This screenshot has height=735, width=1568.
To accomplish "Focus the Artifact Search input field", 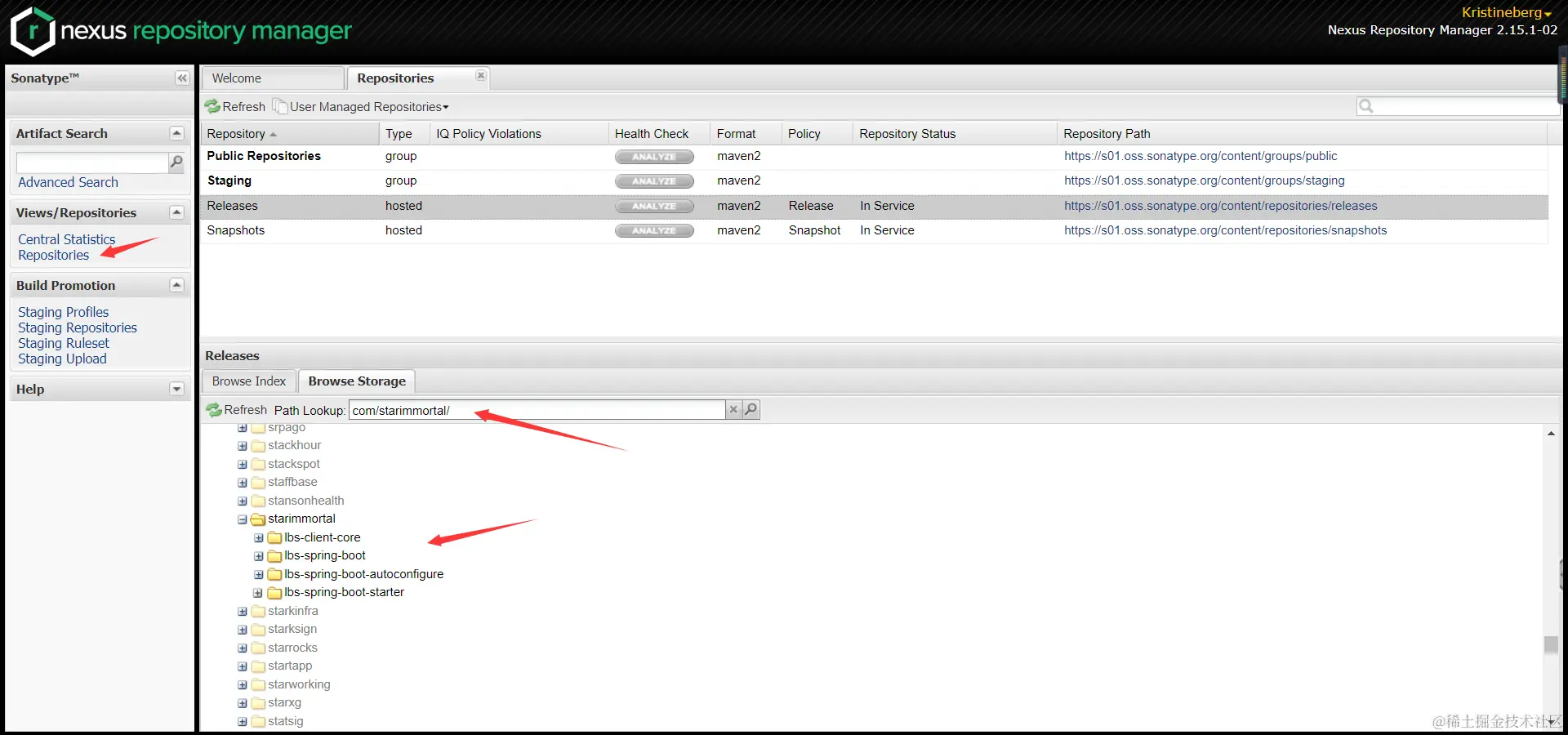I will tap(92, 163).
